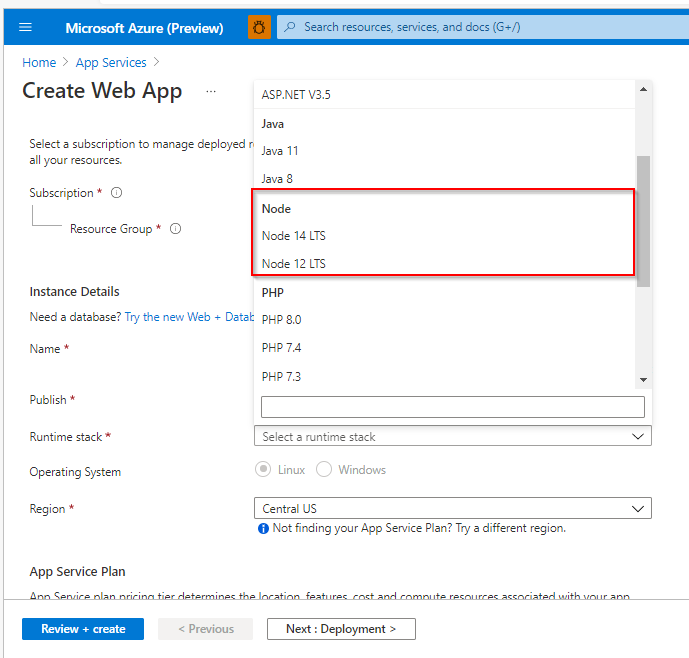Click the PHP group header text
The image size is (689, 658).
pyautogui.click(x=273, y=293)
